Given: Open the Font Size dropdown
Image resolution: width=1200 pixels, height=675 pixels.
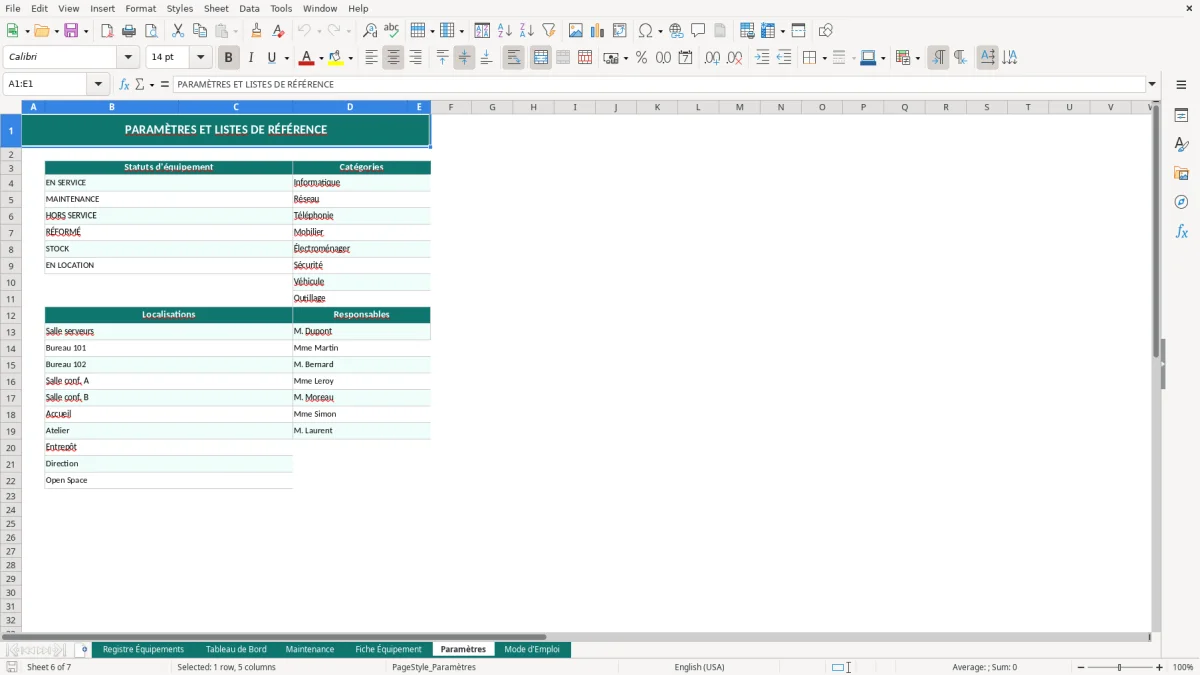Looking at the screenshot, I should tap(200, 58).
